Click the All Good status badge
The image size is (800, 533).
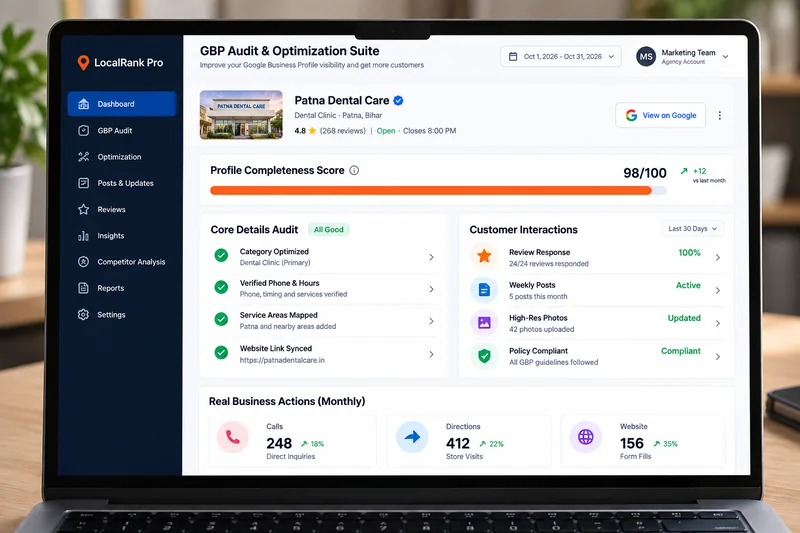coord(329,230)
